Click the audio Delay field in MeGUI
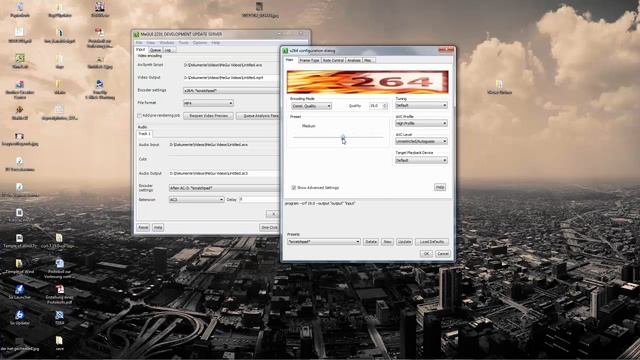The image size is (640, 360). [x=259, y=200]
